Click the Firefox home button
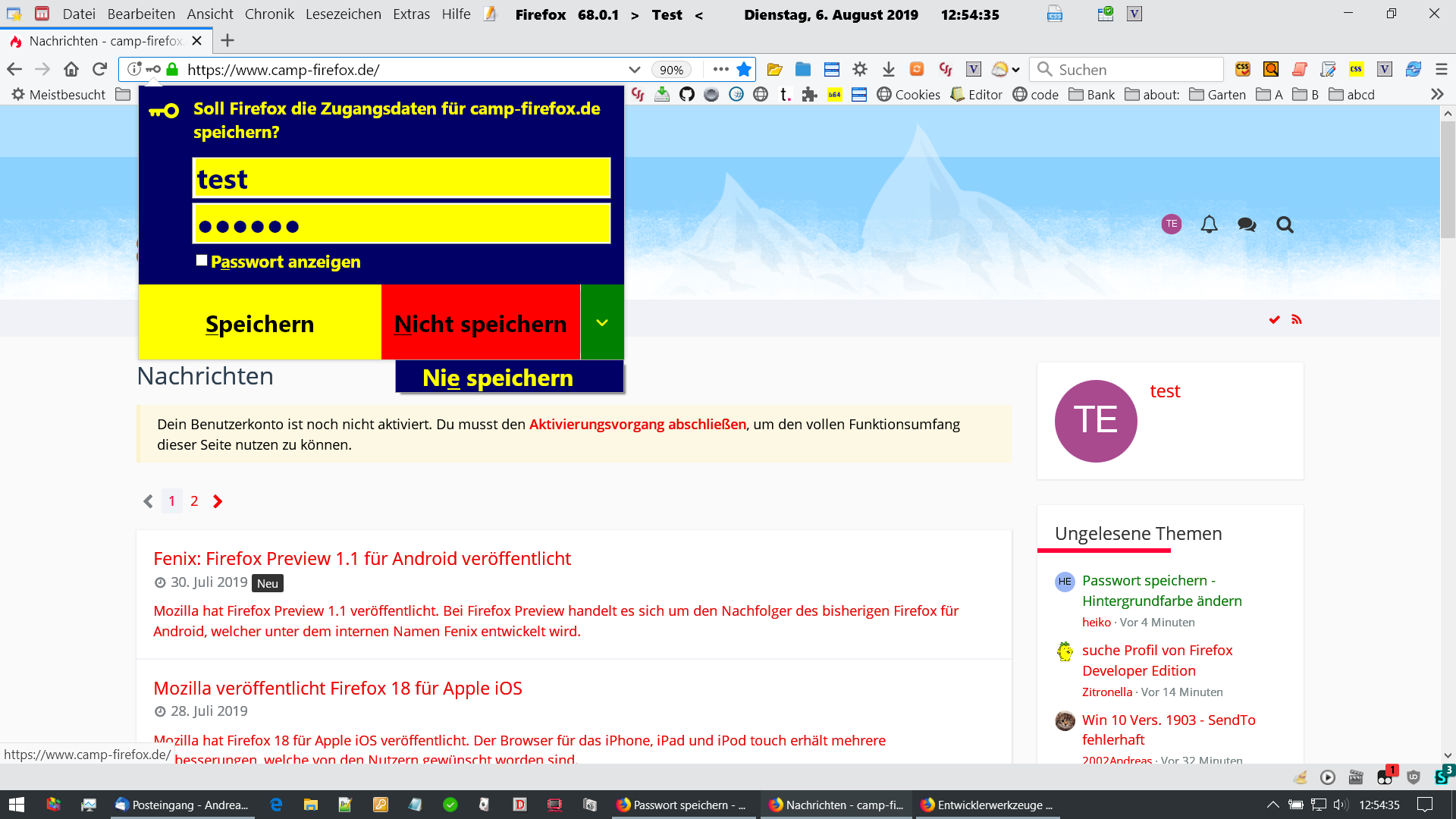This screenshot has height=819, width=1456. coord(71,70)
